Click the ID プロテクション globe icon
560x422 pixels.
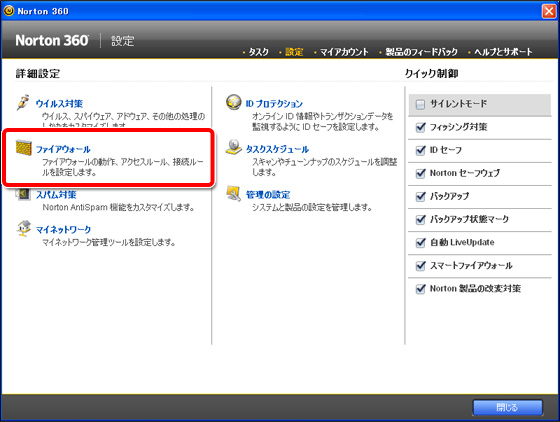click(x=234, y=102)
